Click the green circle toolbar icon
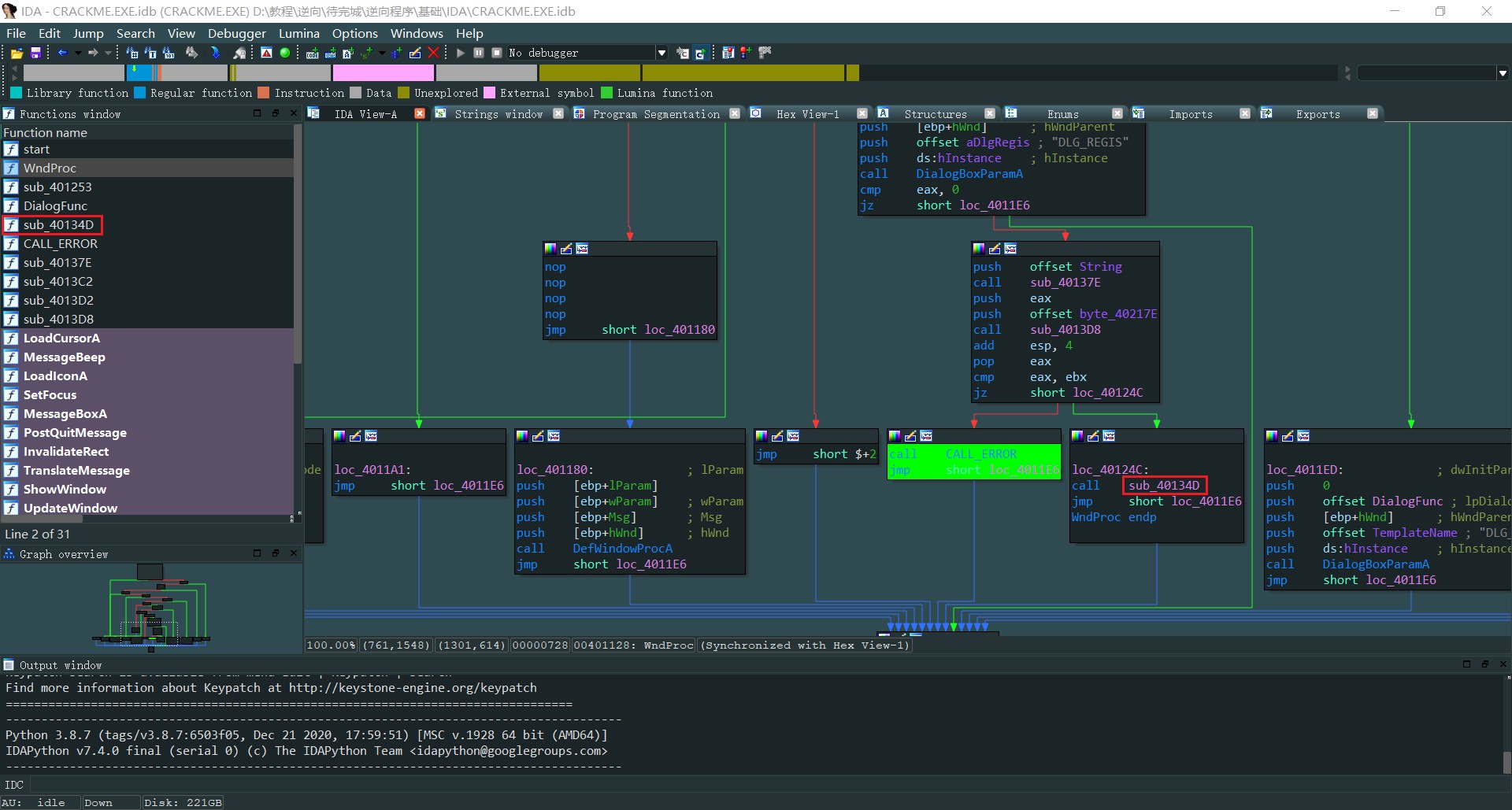Viewport: 1512px width, 810px height. click(x=285, y=53)
